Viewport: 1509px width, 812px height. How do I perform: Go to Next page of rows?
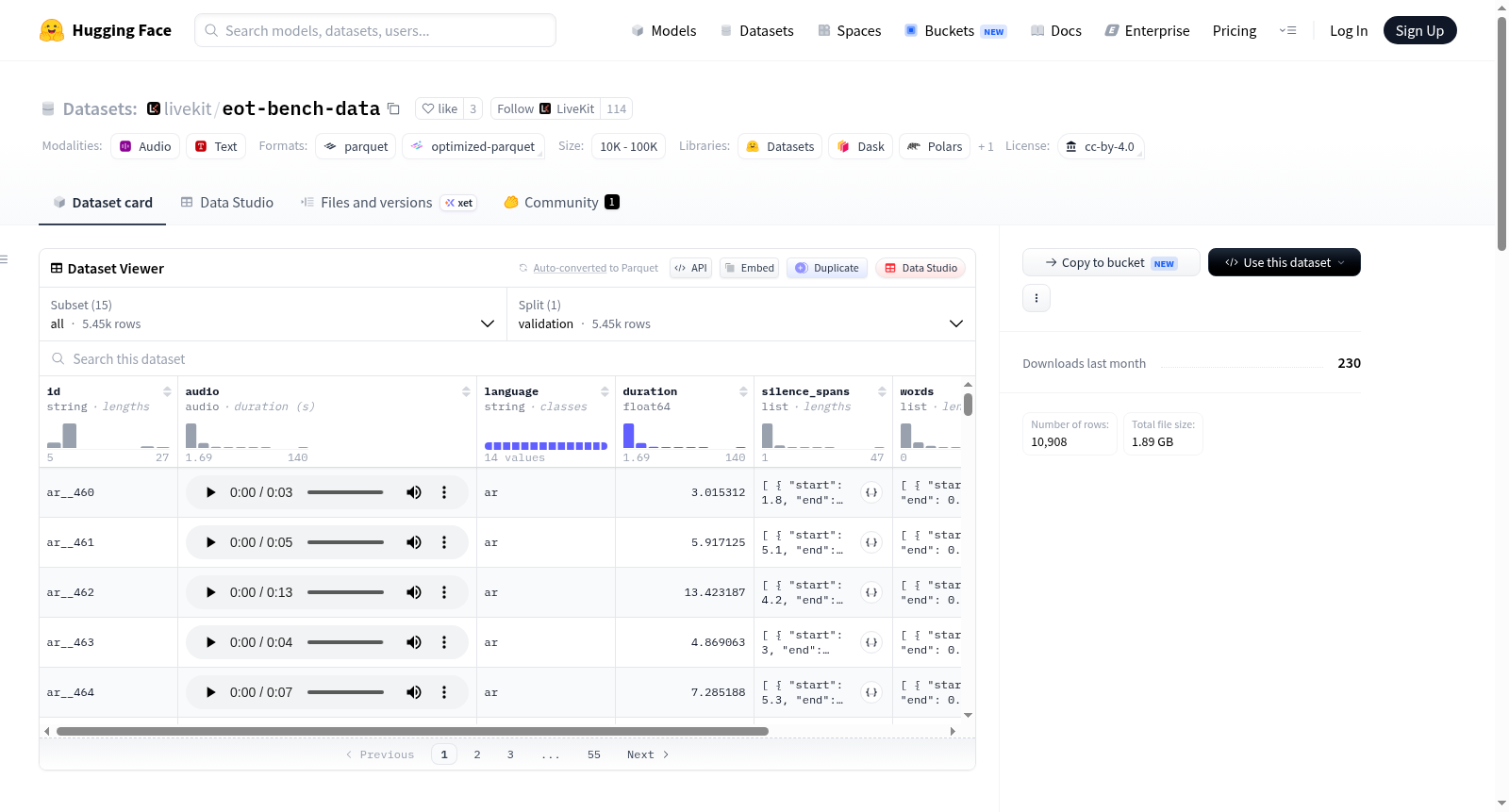648,754
